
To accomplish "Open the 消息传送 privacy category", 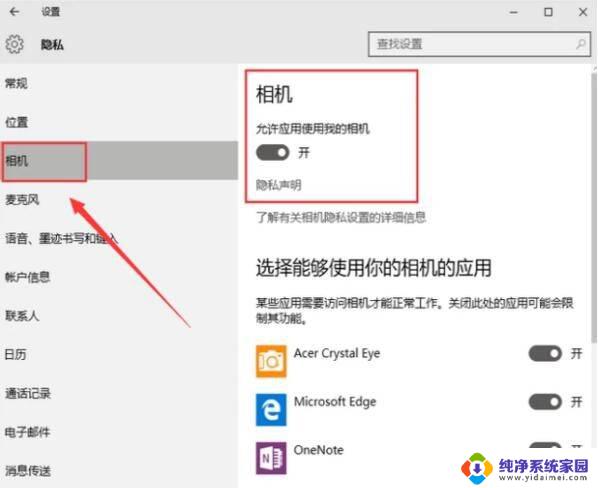I will 119,471.
